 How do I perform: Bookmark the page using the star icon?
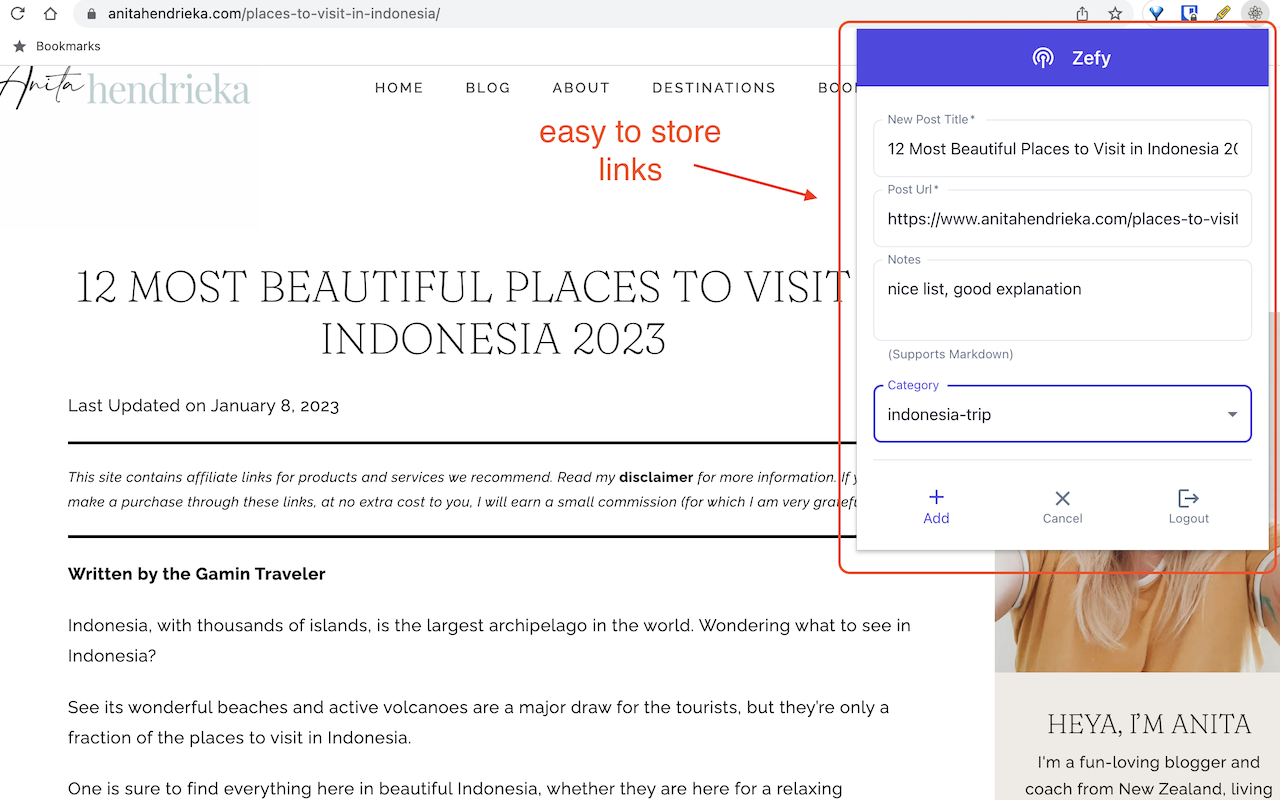pyautogui.click(x=1114, y=14)
